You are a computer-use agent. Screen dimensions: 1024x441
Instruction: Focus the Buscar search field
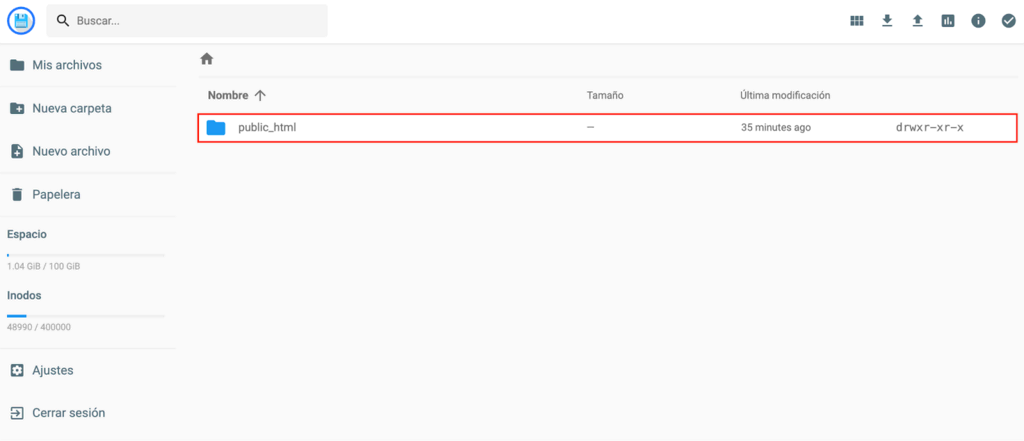pos(195,21)
